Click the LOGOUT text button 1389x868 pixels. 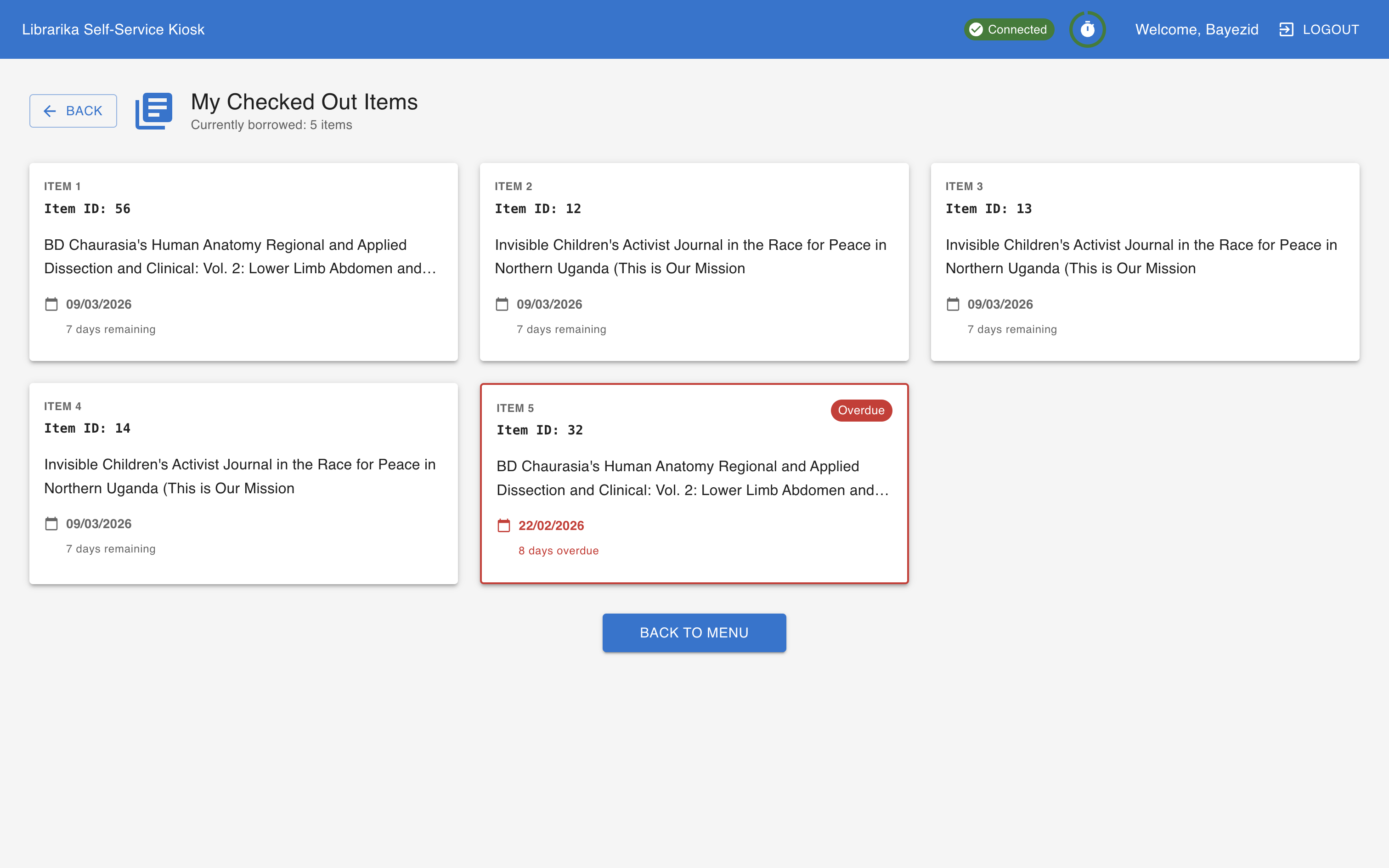(x=1331, y=29)
